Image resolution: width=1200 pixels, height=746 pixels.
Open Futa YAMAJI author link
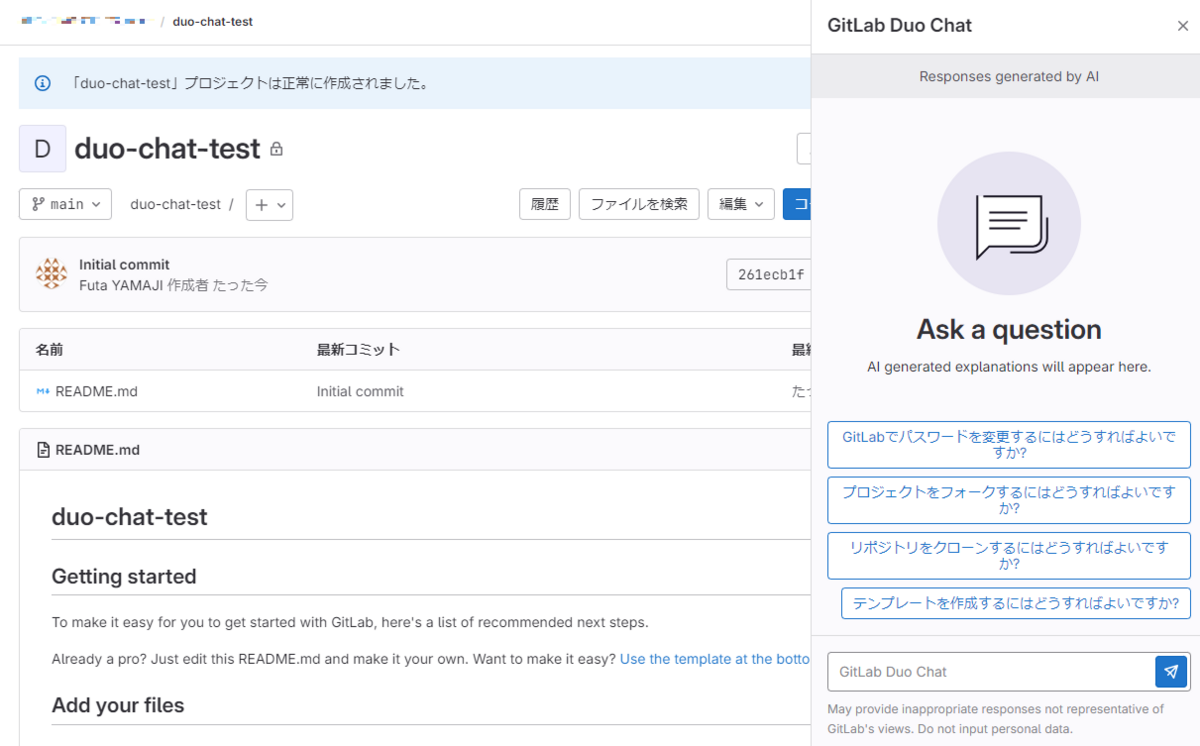coord(121,285)
